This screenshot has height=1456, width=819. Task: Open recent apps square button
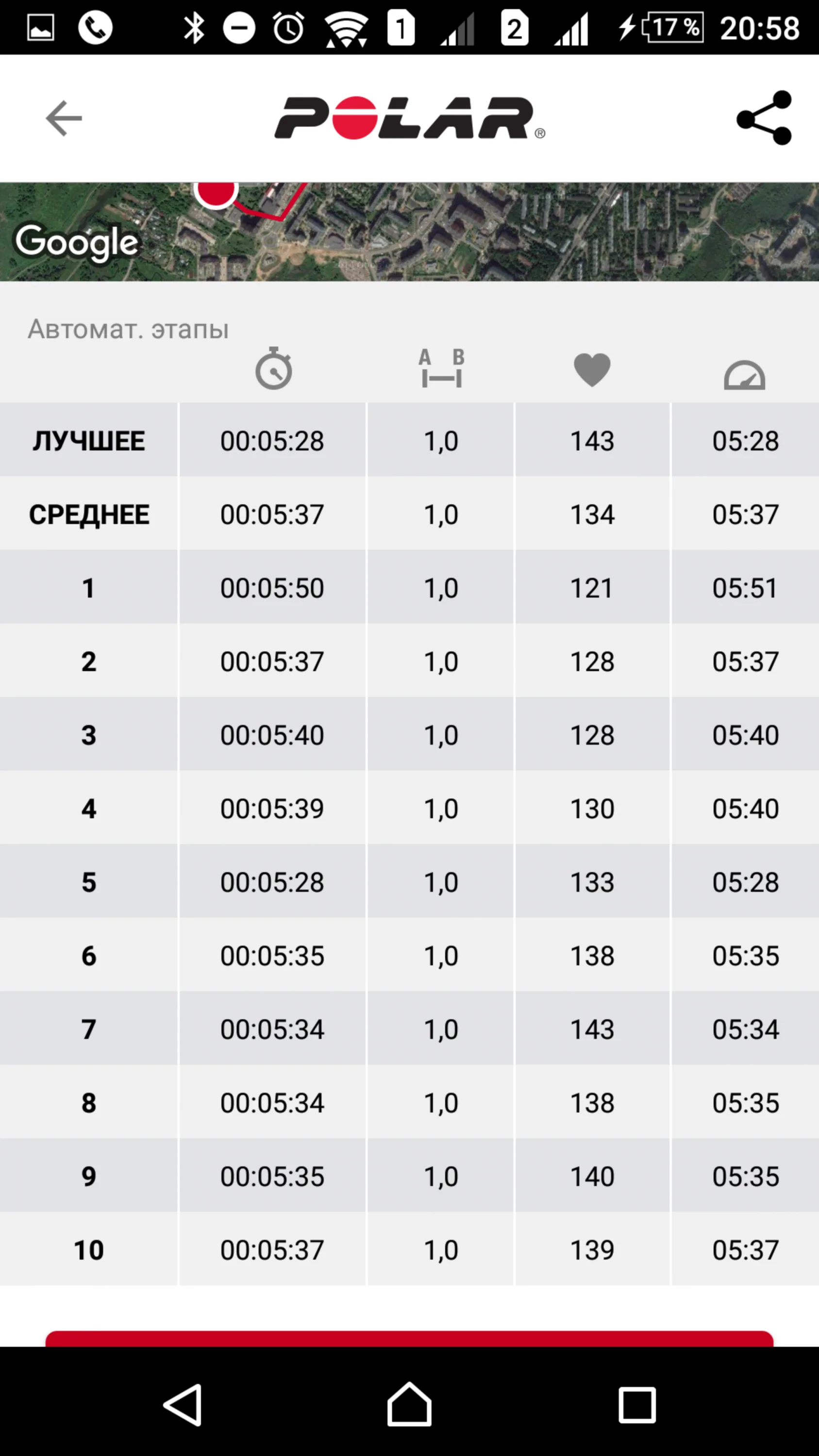point(636,1405)
